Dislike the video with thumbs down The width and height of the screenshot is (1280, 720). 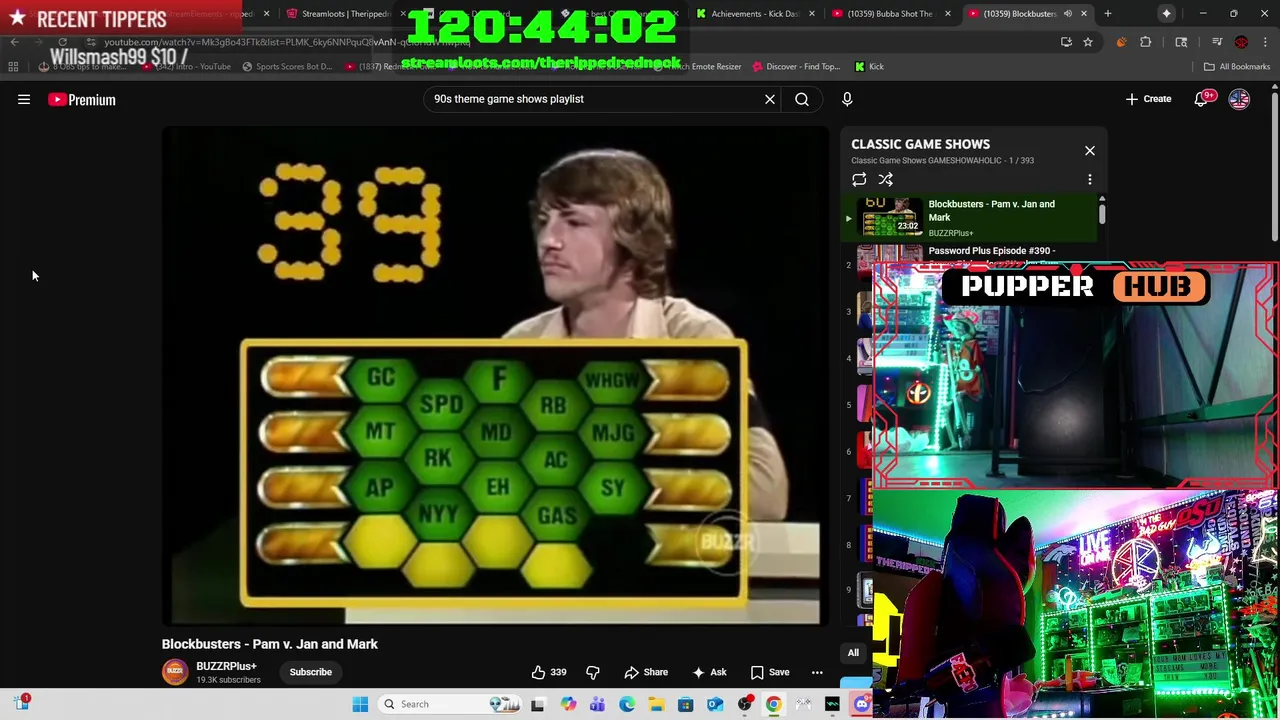click(x=593, y=672)
